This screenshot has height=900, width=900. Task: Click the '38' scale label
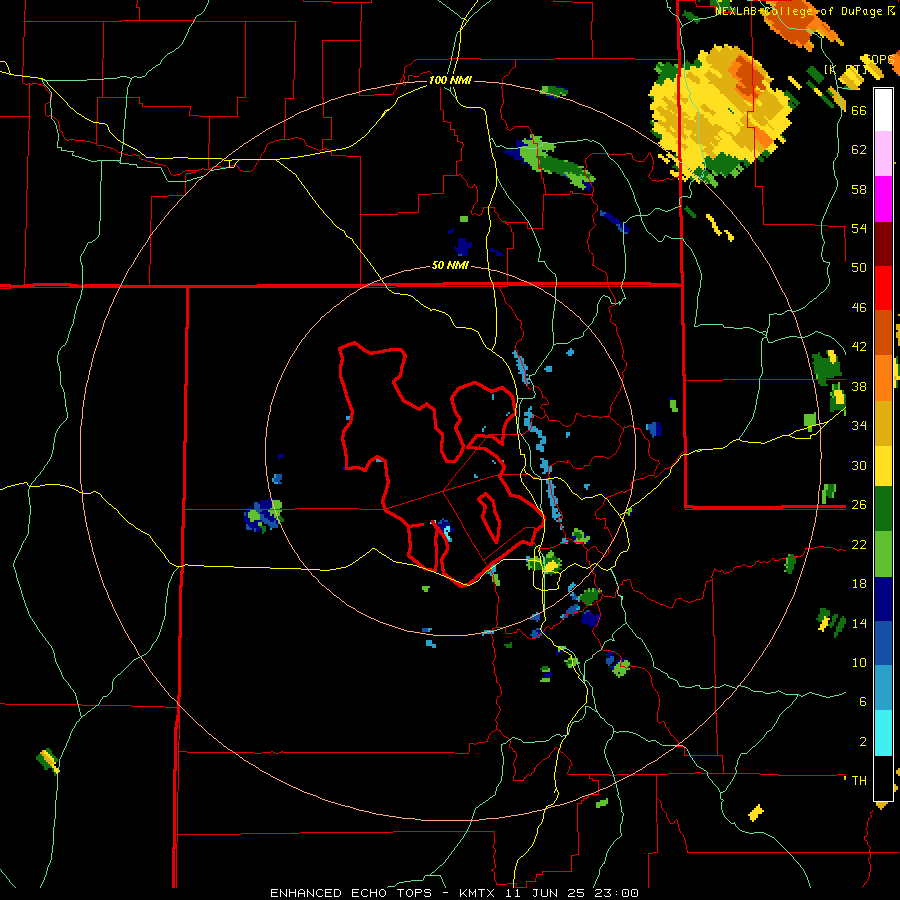click(x=859, y=386)
